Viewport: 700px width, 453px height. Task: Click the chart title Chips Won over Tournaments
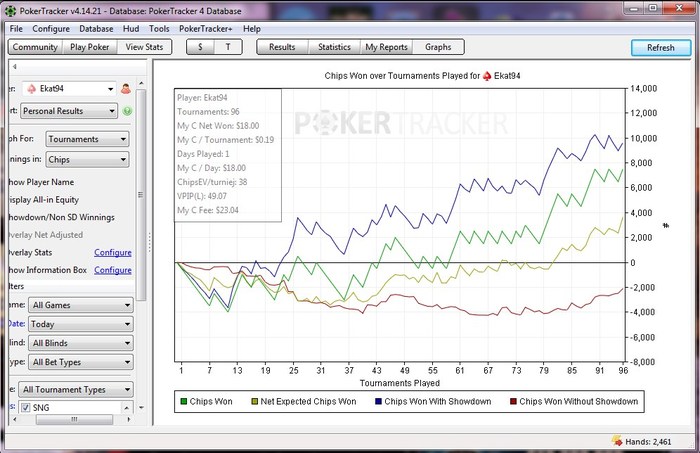pyautogui.click(x=422, y=76)
